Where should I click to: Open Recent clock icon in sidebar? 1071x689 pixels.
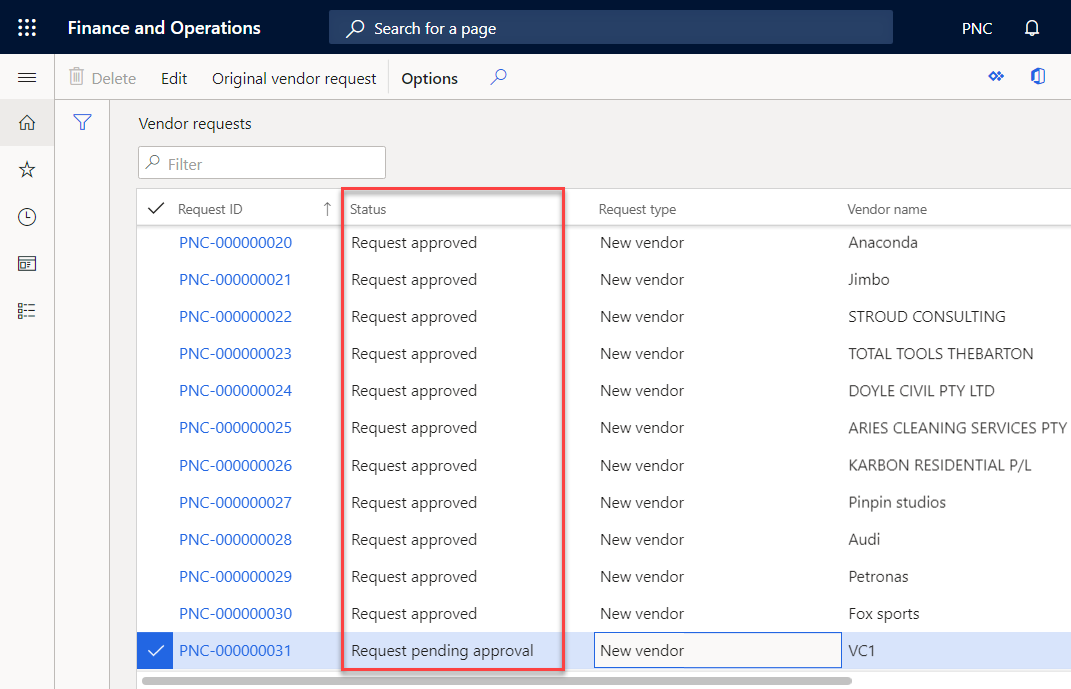tap(27, 217)
